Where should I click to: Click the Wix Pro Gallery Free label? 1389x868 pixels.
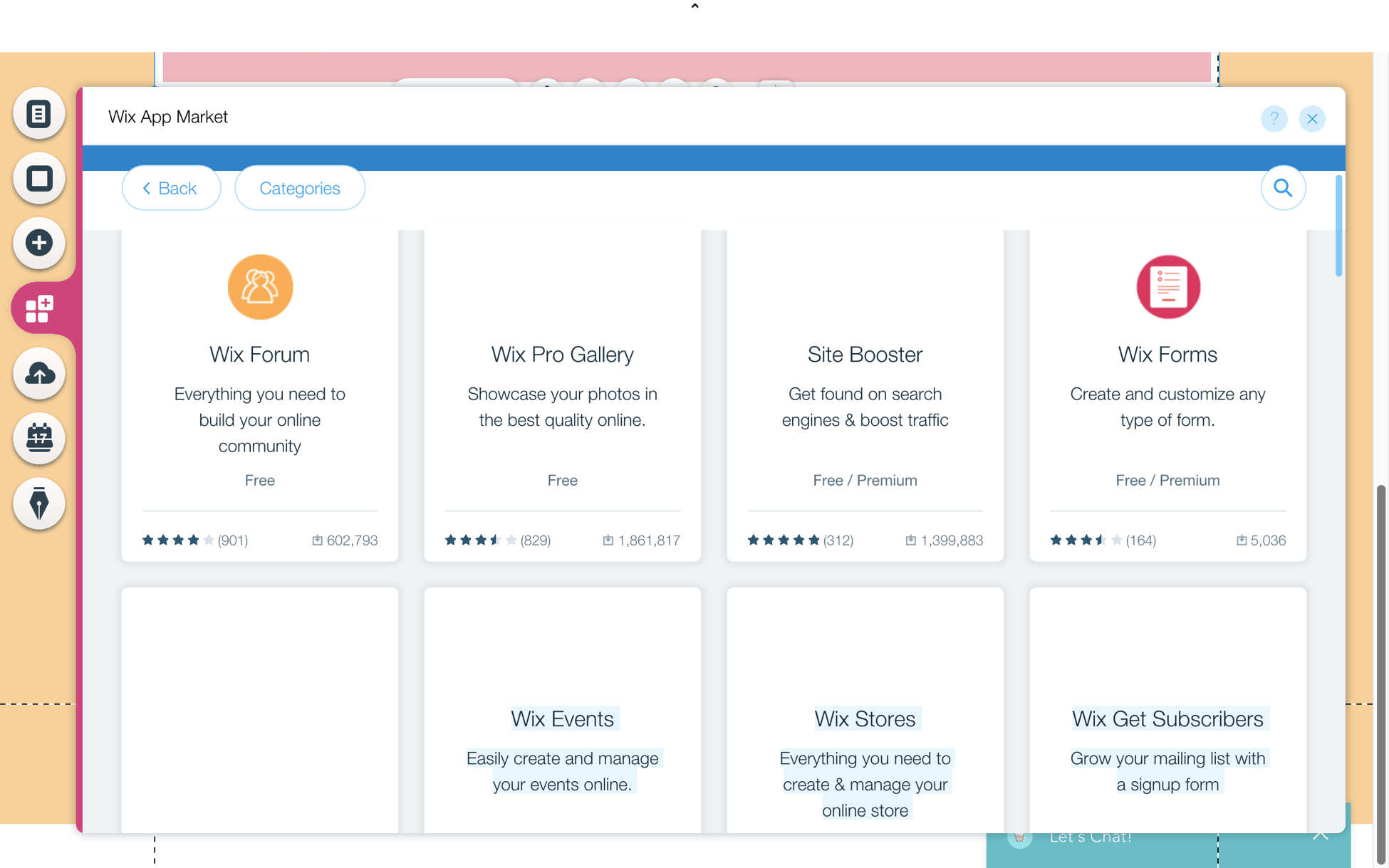[x=563, y=480]
